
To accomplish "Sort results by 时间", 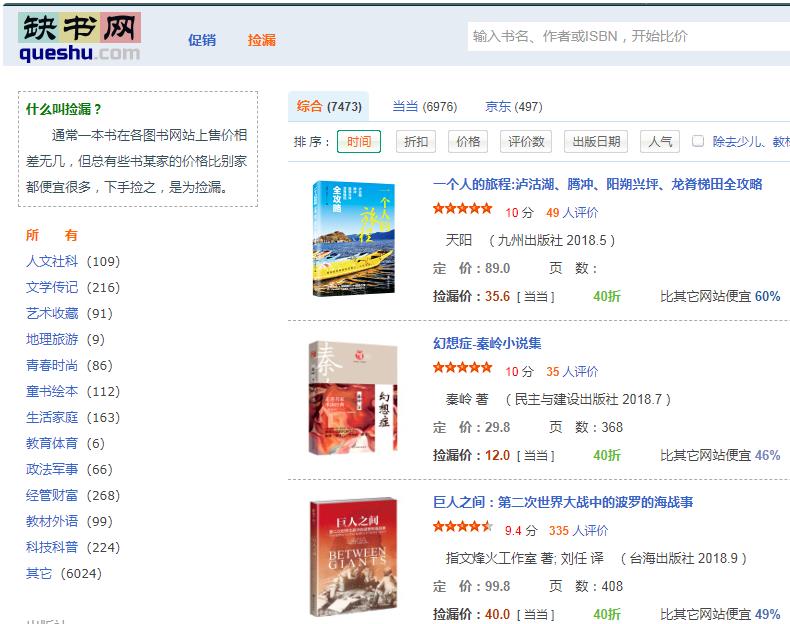I will 359,142.
